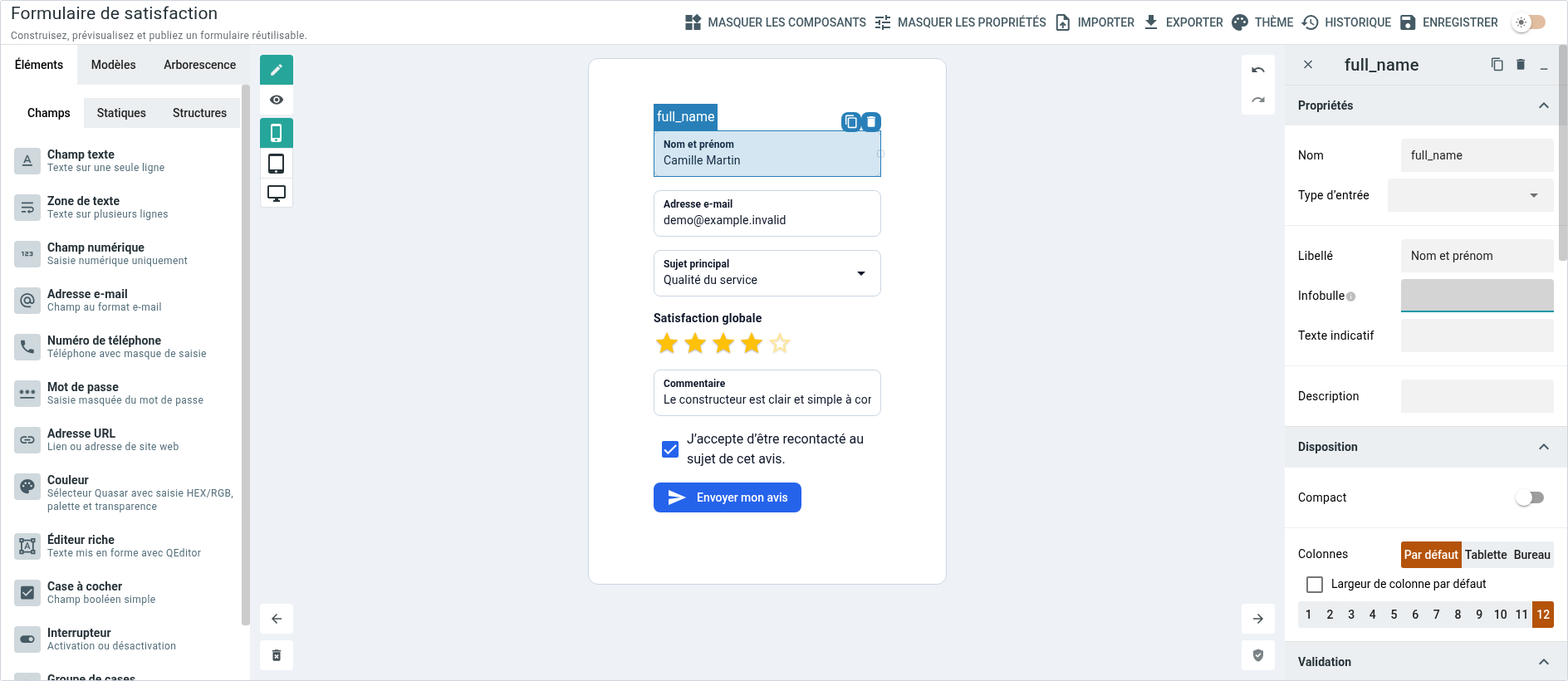Click Masquer les composants
Viewport: 1568px width, 681px height.
tap(775, 22)
